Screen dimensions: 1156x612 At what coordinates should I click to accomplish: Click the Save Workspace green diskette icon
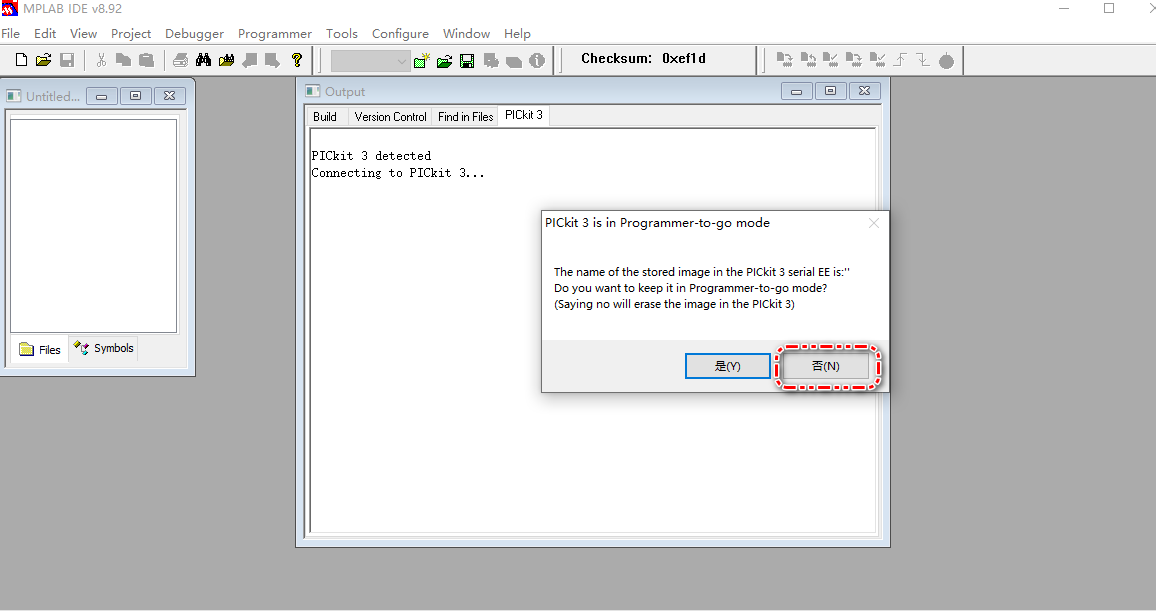[x=467, y=61]
